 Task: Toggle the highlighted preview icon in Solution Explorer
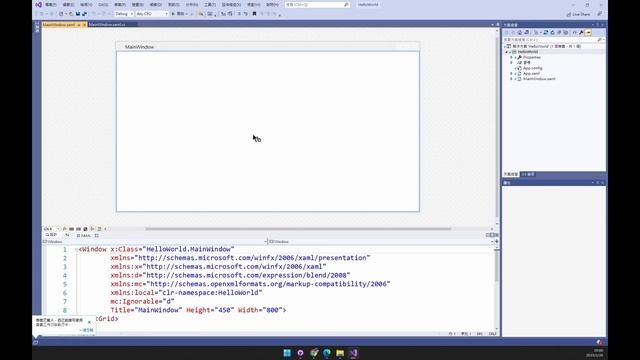click(588, 33)
